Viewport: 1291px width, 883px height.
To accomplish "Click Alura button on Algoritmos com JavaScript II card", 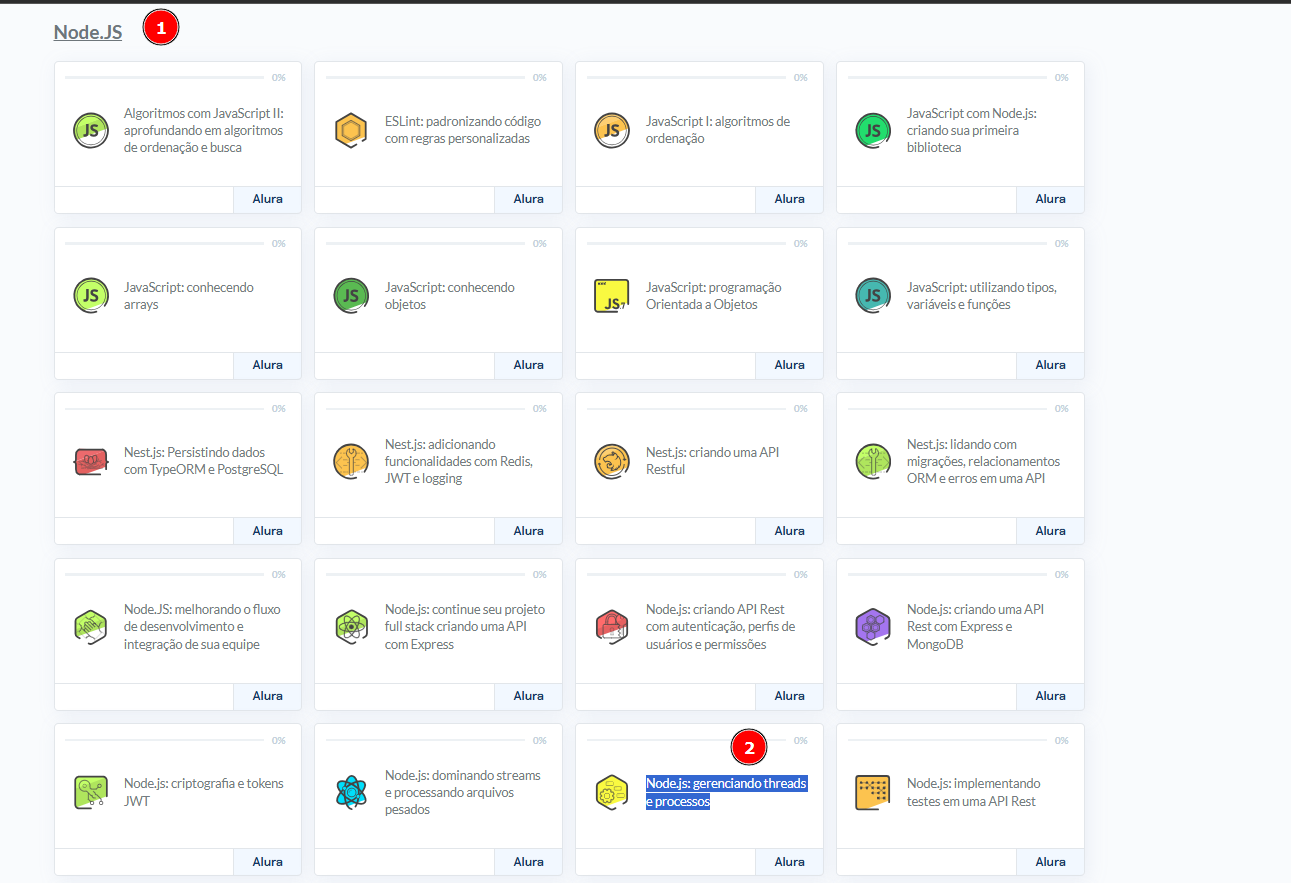I will pos(267,199).
